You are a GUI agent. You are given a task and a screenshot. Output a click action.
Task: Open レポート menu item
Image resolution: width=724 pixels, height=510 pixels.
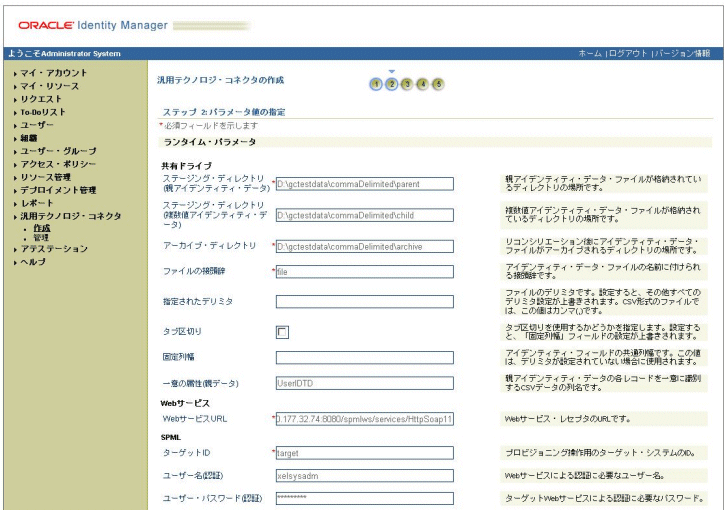click(37, 203)
